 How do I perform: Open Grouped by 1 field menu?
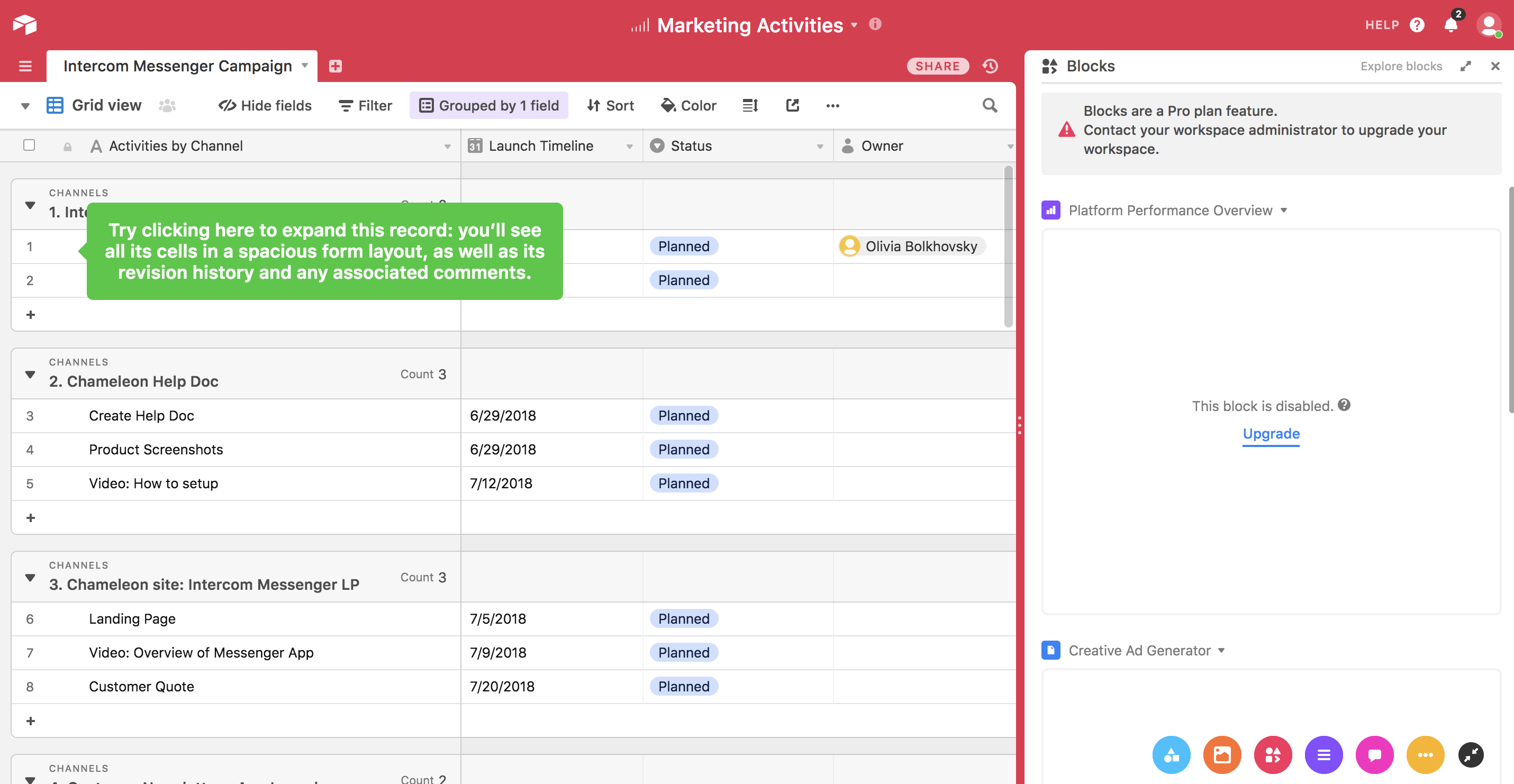coord(489,105)
